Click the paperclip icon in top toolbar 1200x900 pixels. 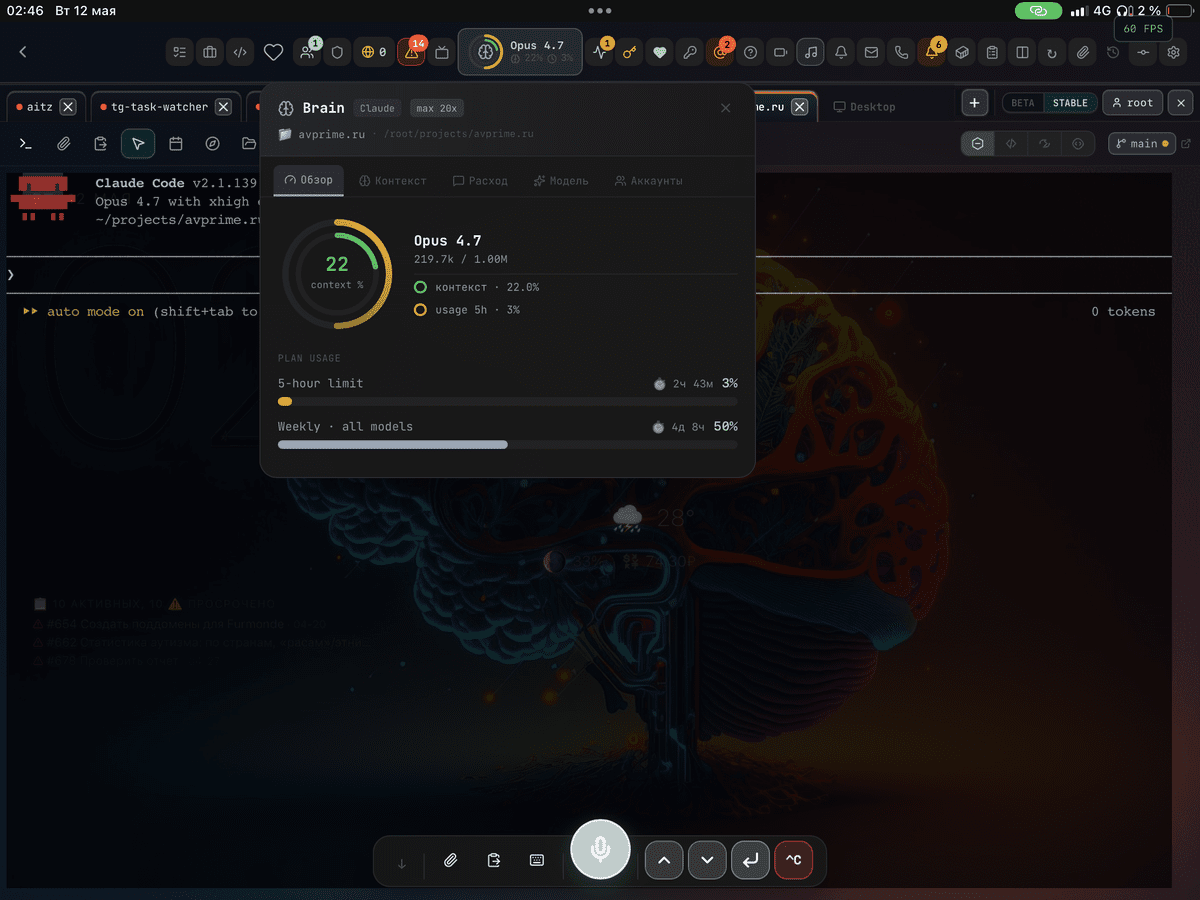pos(1083,52)
